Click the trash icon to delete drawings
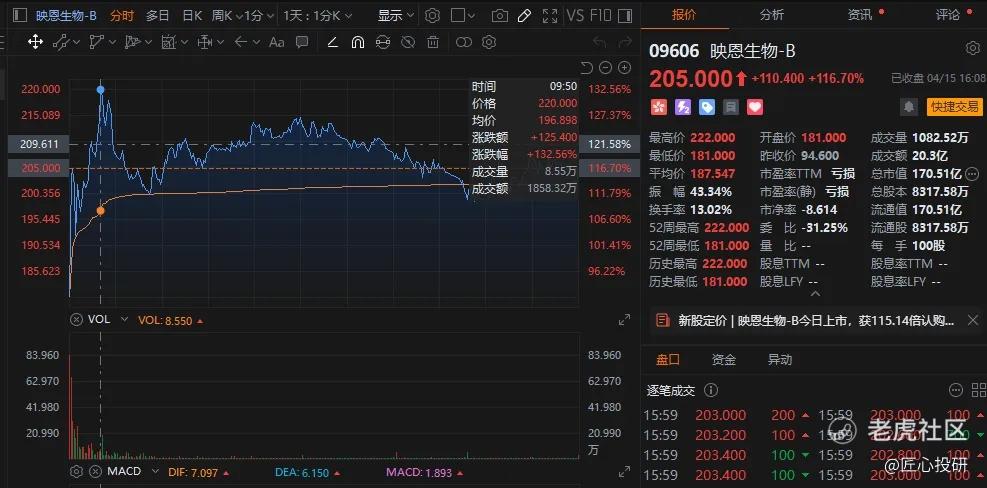Screen dimensions: 987x488 433,42
